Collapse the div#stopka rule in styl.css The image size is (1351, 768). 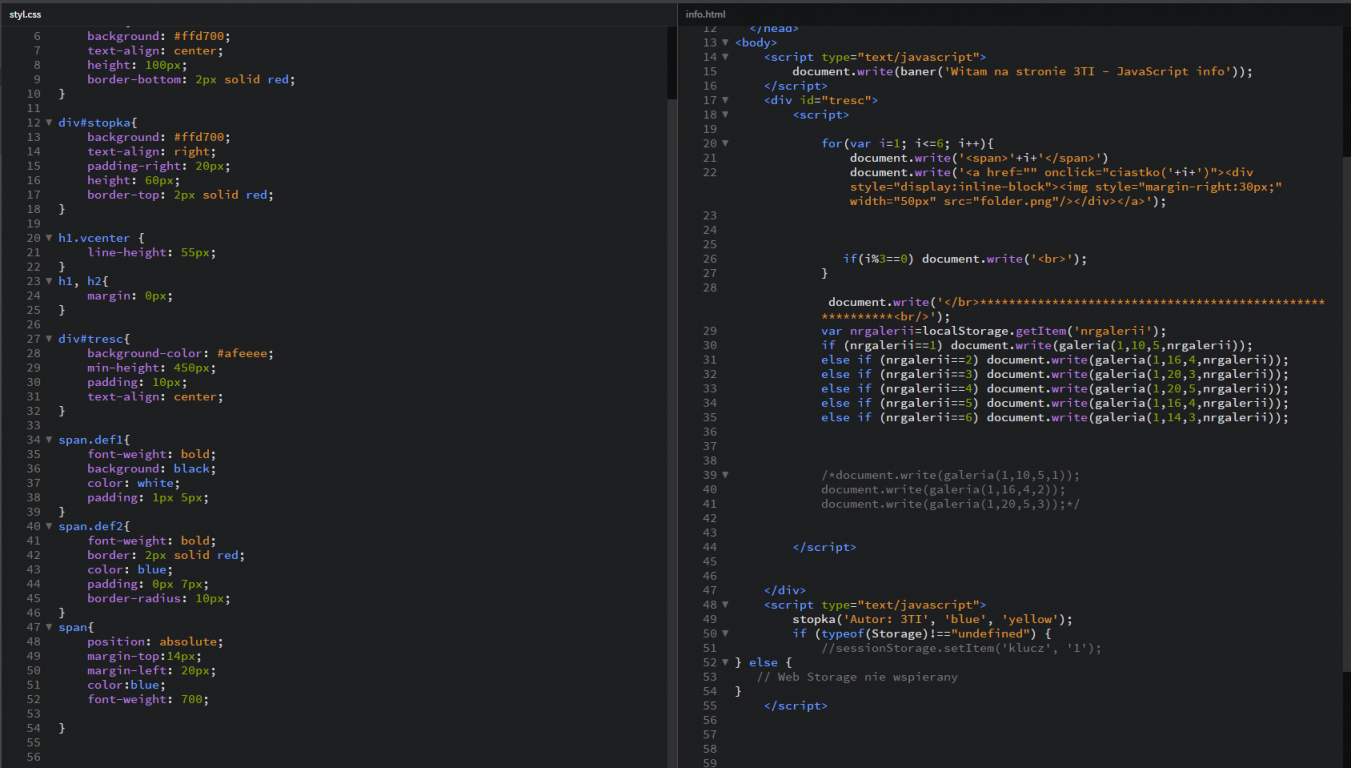(x=49, y=123)
